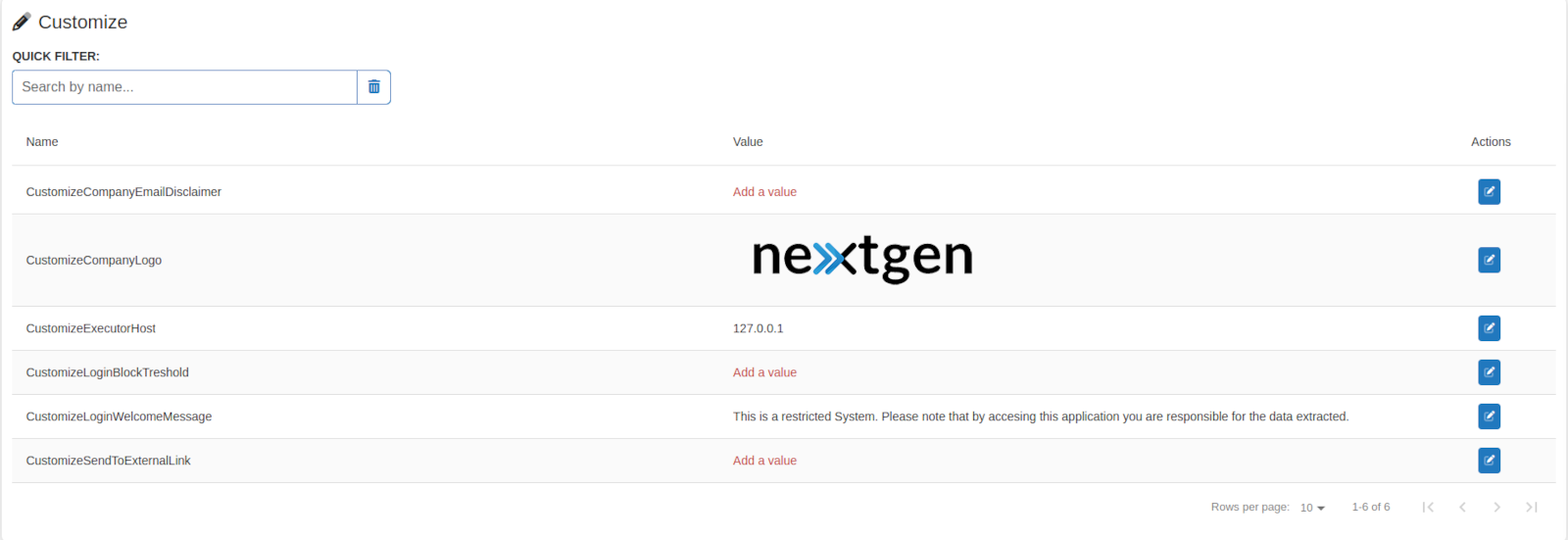This screenshot has width=1568, height=540.
Task: Edit CustomizeLoginBlockTreshold value
Action: click(x=1489, y=372)
